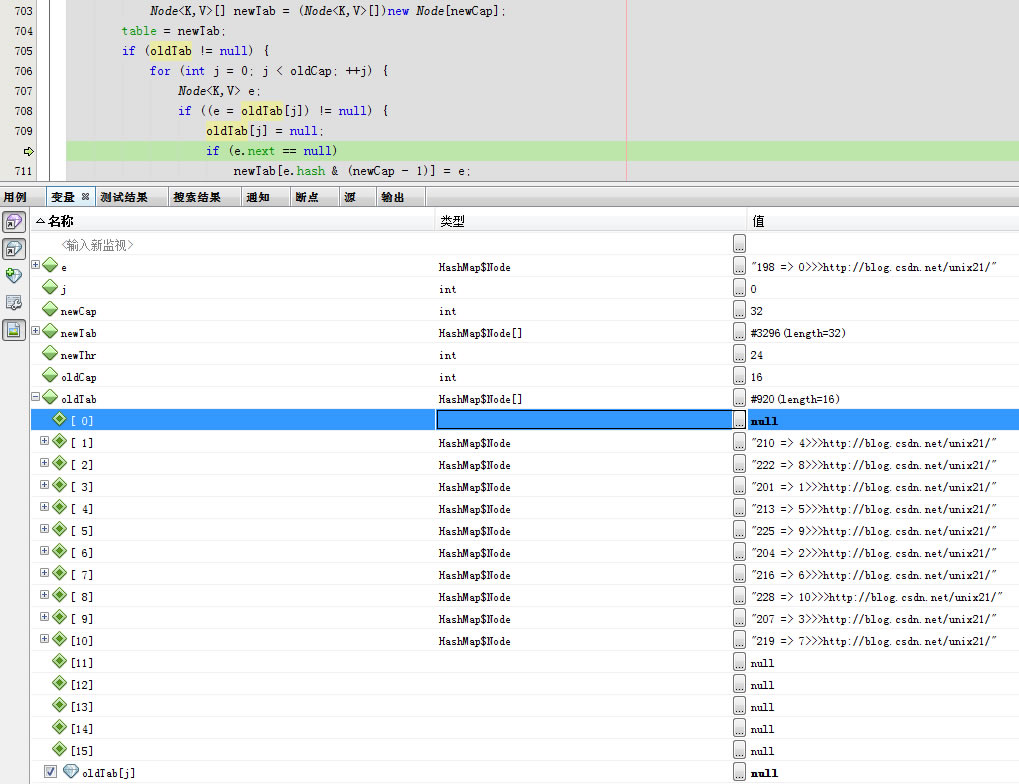This screenshot has height=784, width=1019.
Task: Open value editor button for oldCap
Action: click(x=739, y=376)
